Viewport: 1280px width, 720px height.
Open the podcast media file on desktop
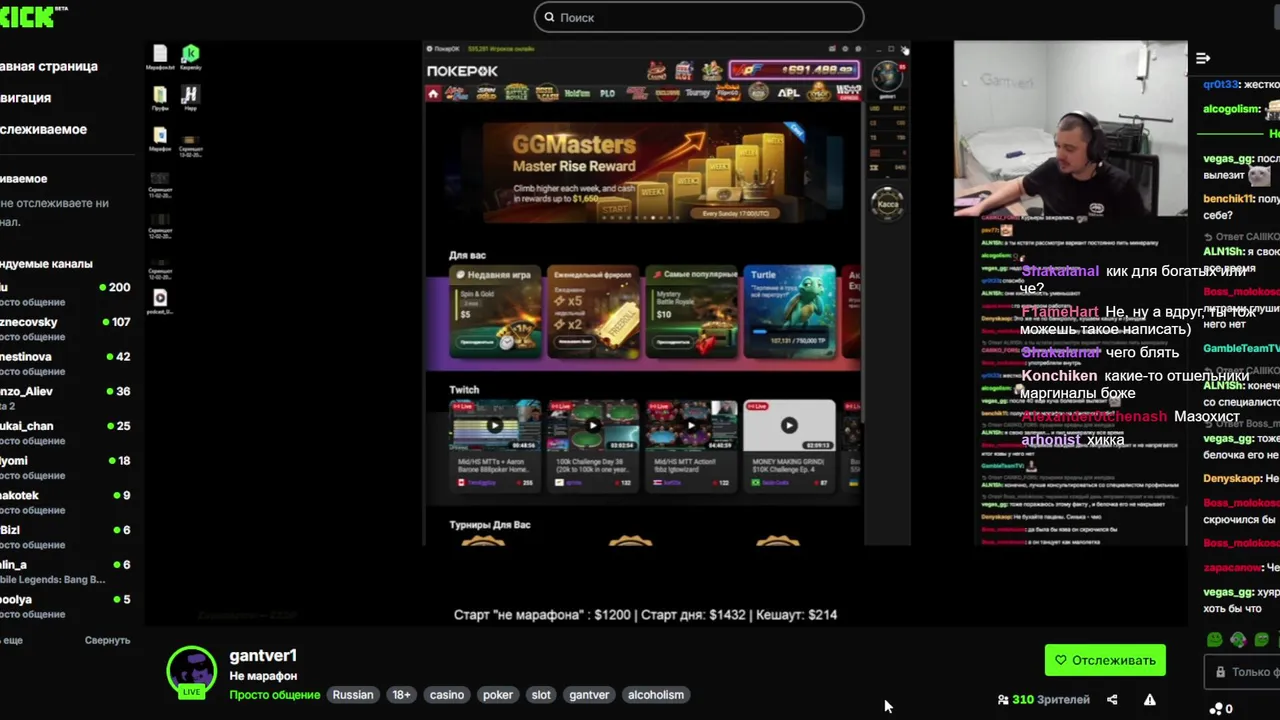[x=160, y=302]
